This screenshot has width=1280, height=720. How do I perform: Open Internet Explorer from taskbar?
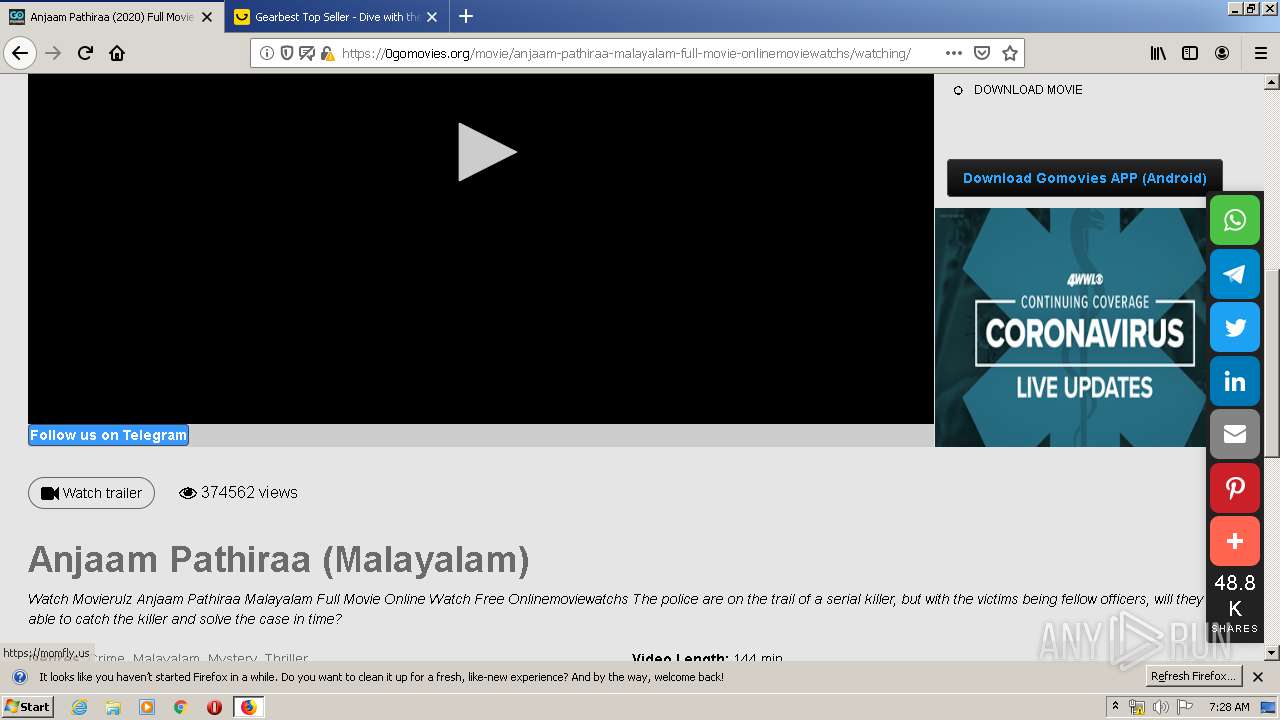coord(79,707)
